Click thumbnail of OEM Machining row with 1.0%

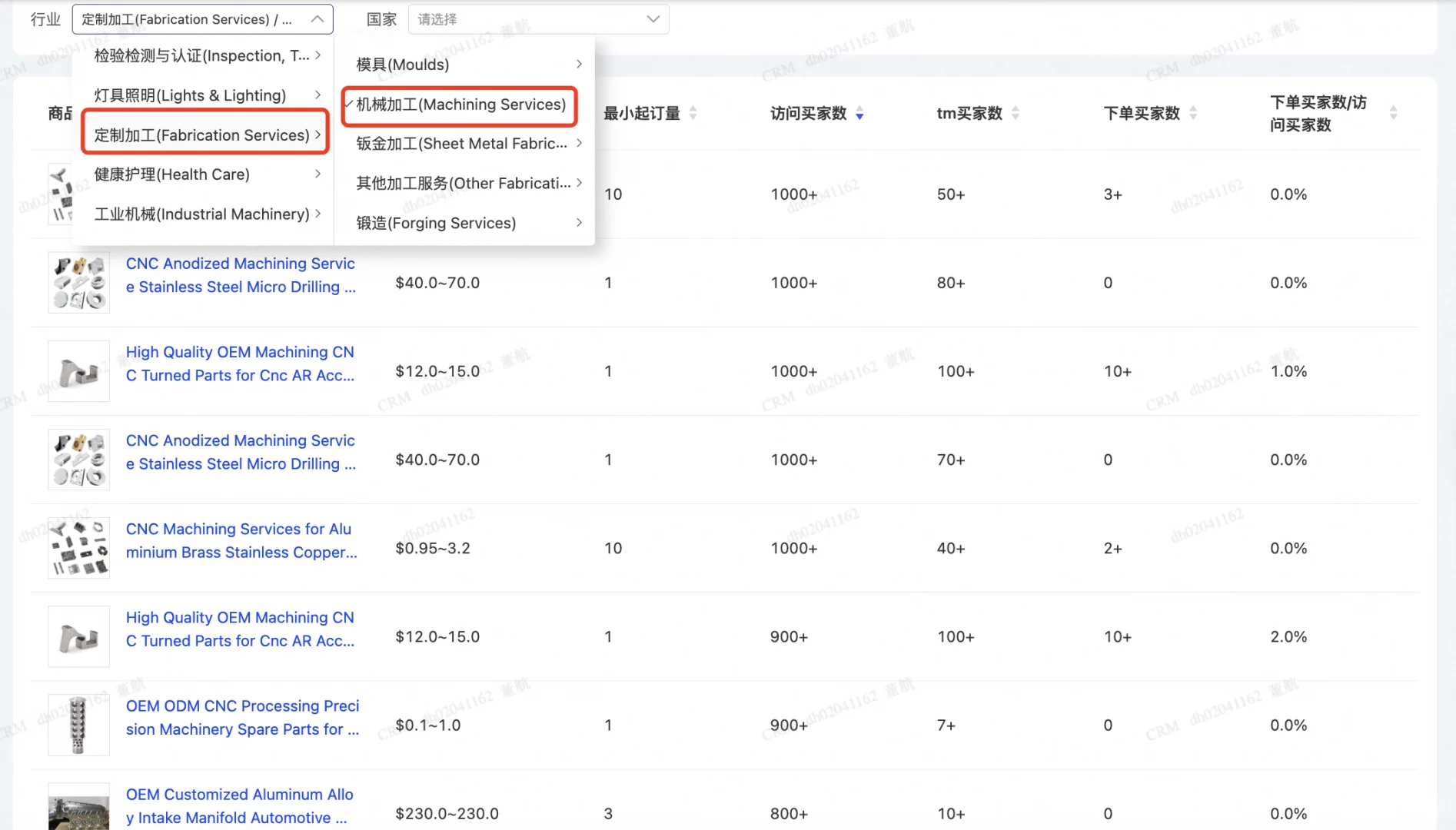(x=78, y=371)
